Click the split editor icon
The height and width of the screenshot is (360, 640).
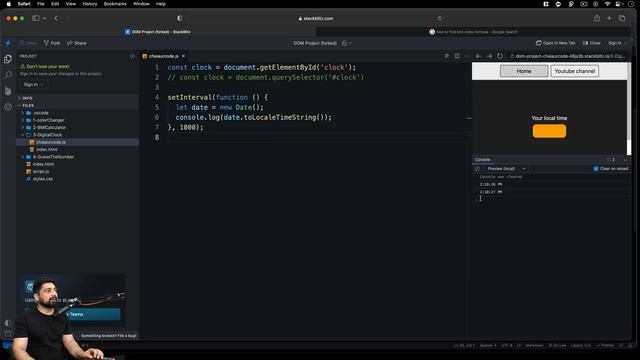pos(457,56)
